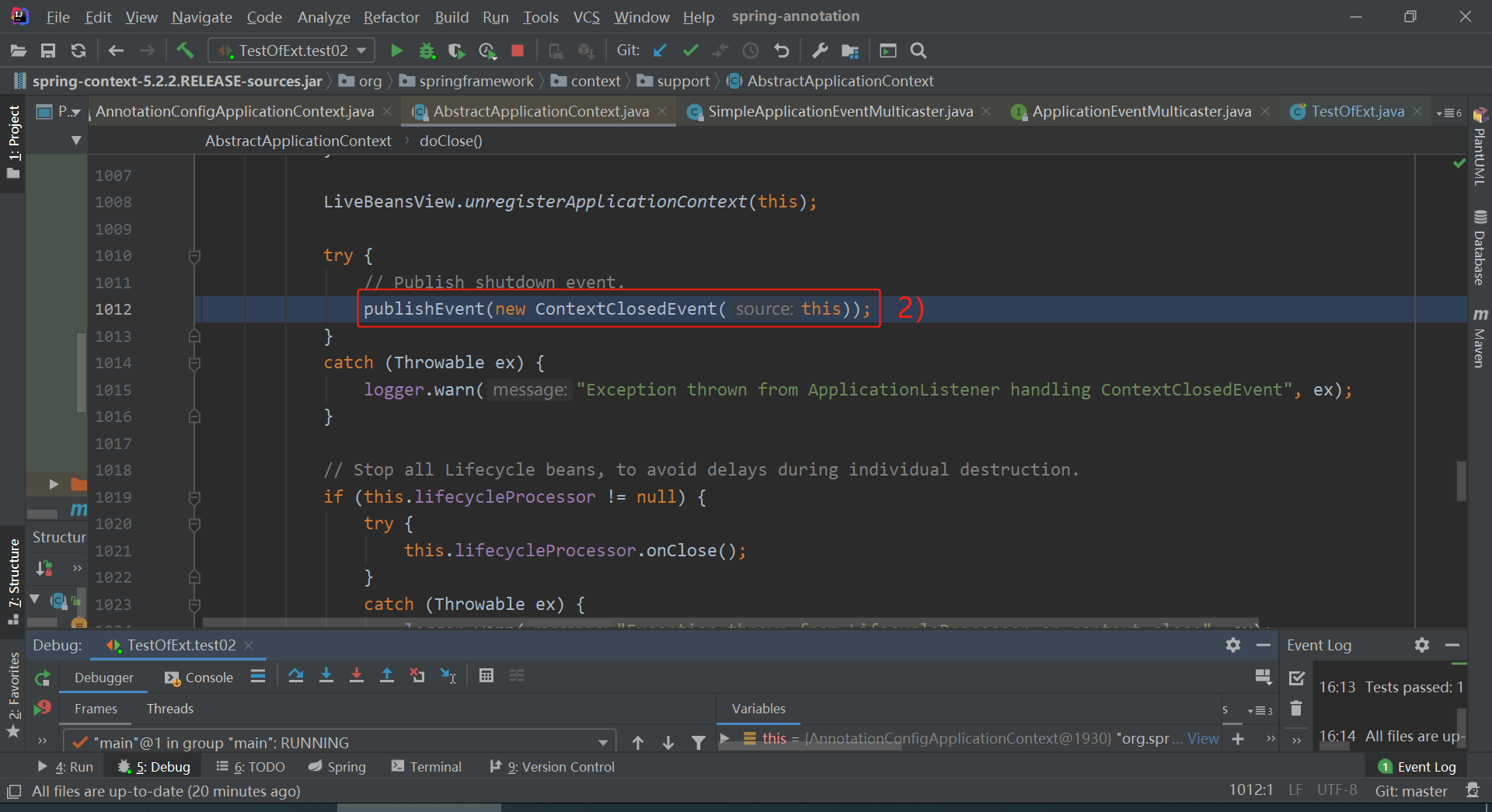Click Step Over in the debugger toolbar
The height and width of the screenshot is (812, 1492).
(x=296, y=676)
